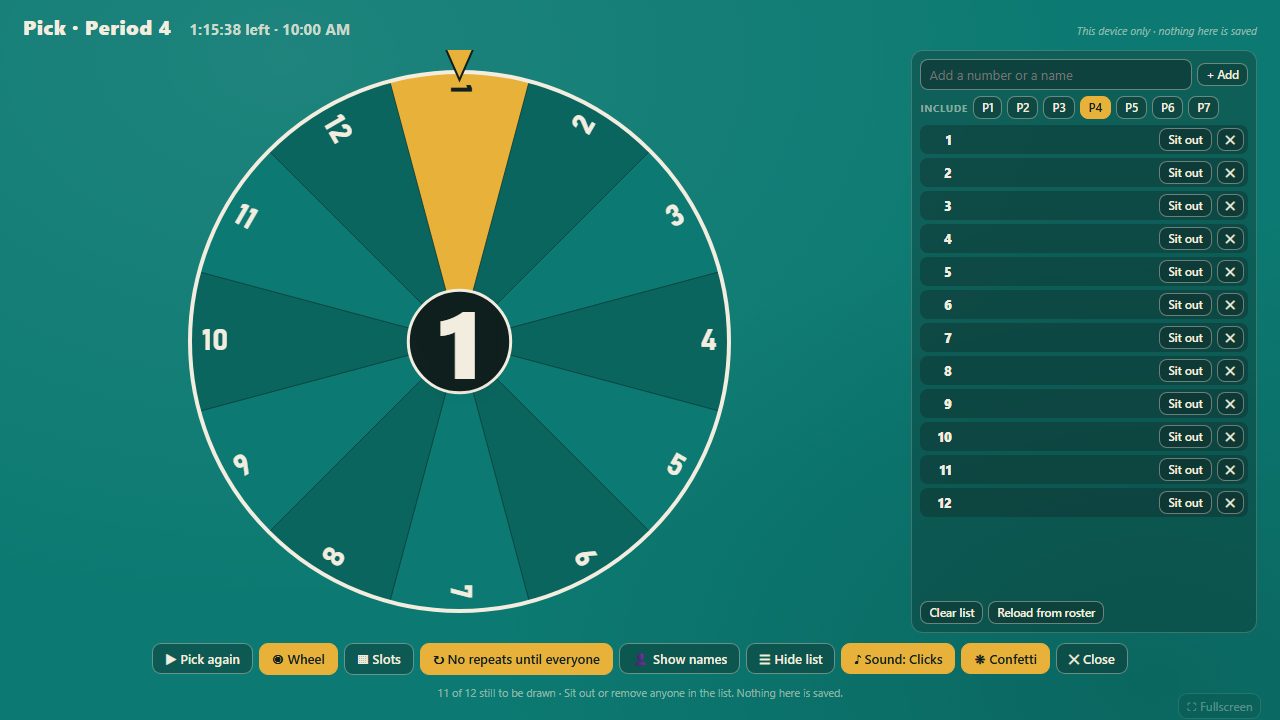
Task: Remove entry 11 with its X icon
Action: (x=1230, y=470)
